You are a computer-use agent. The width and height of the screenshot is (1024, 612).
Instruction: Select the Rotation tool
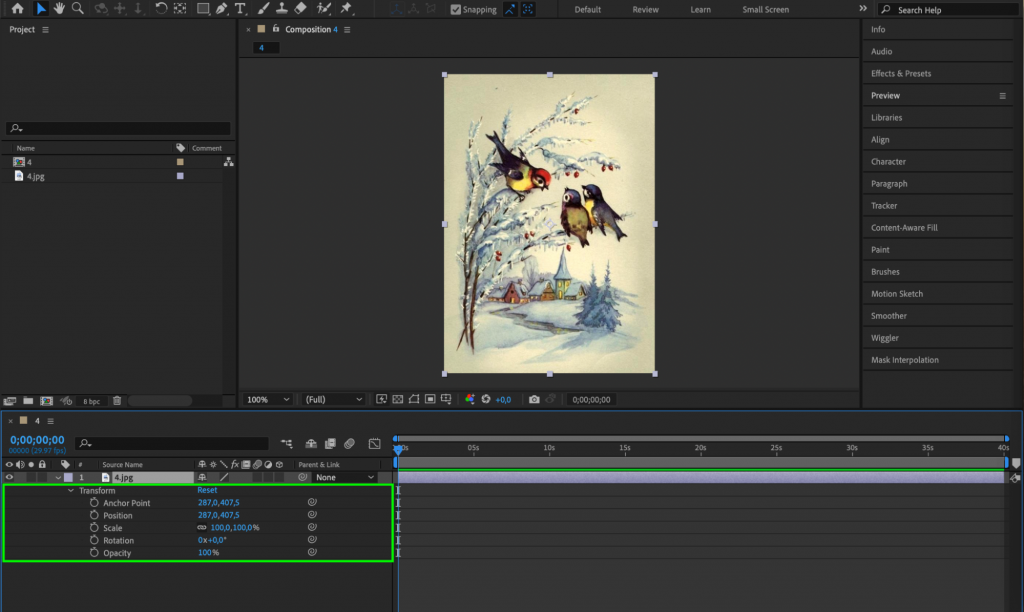(161, 9)
